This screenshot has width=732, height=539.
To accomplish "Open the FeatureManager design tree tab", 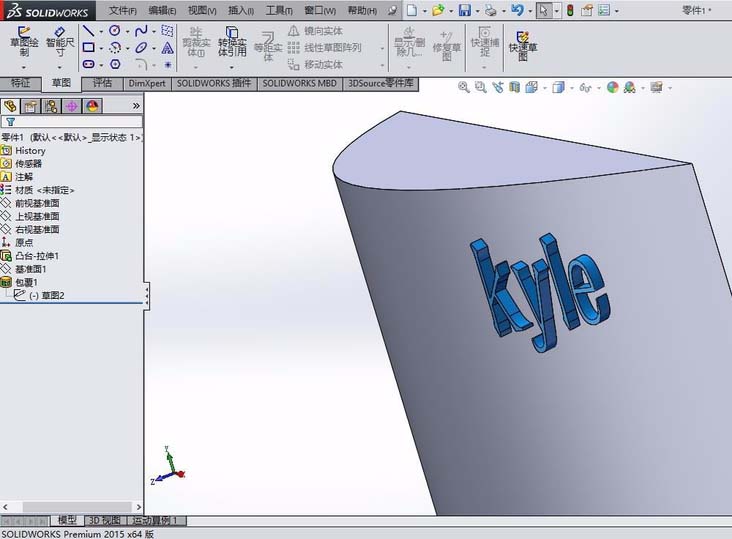I will tap(10, 106).
